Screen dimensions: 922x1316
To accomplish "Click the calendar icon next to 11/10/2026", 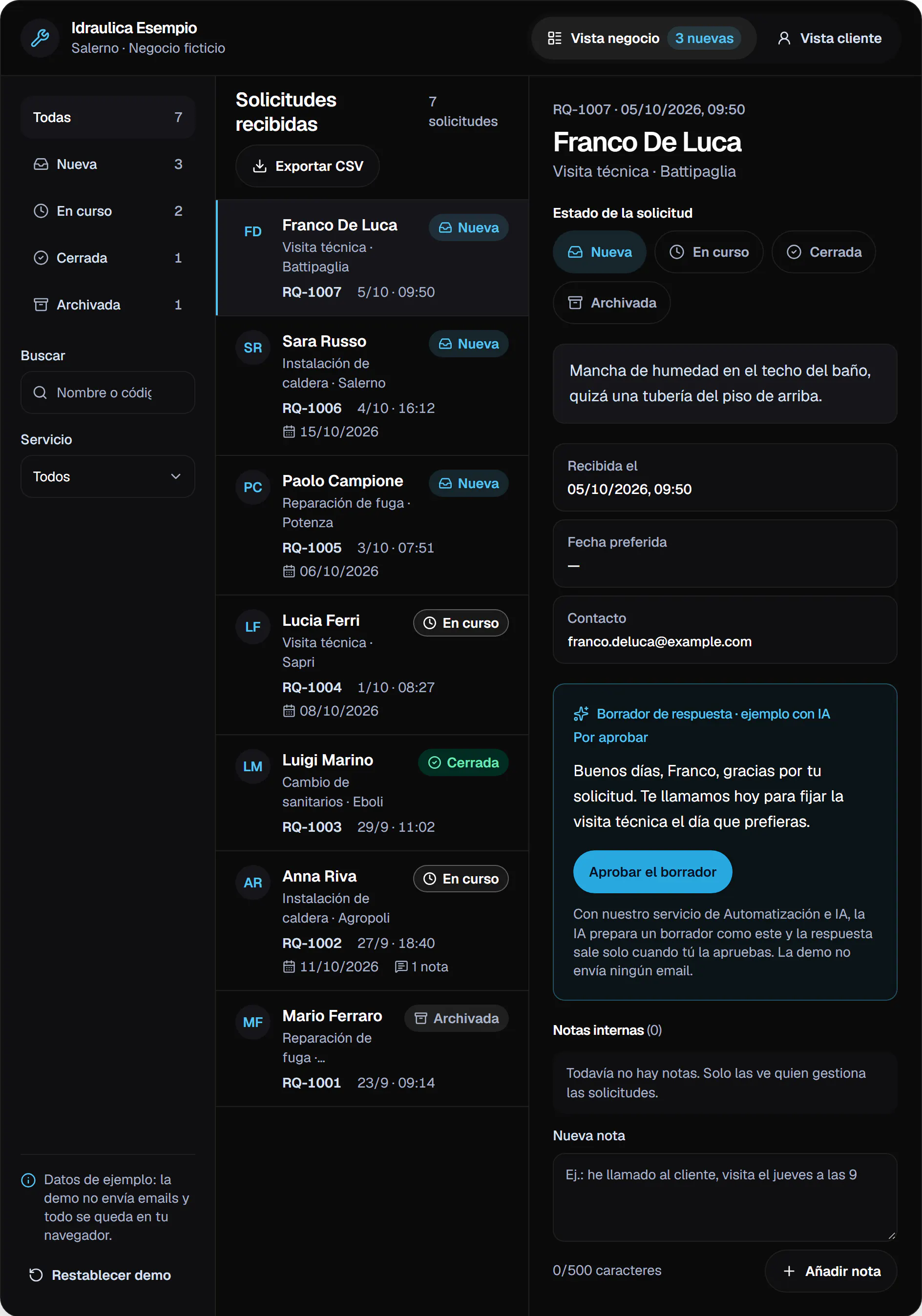I will (289, 967).
